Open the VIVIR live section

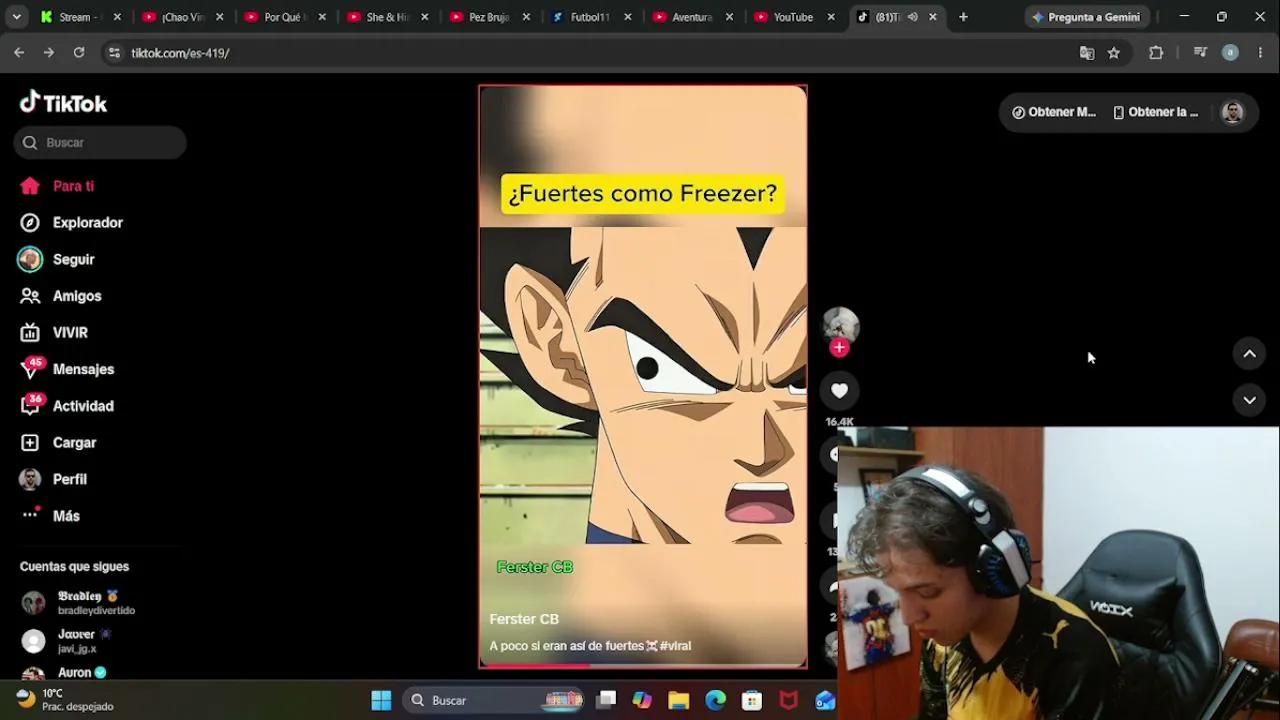pos(54,333)
